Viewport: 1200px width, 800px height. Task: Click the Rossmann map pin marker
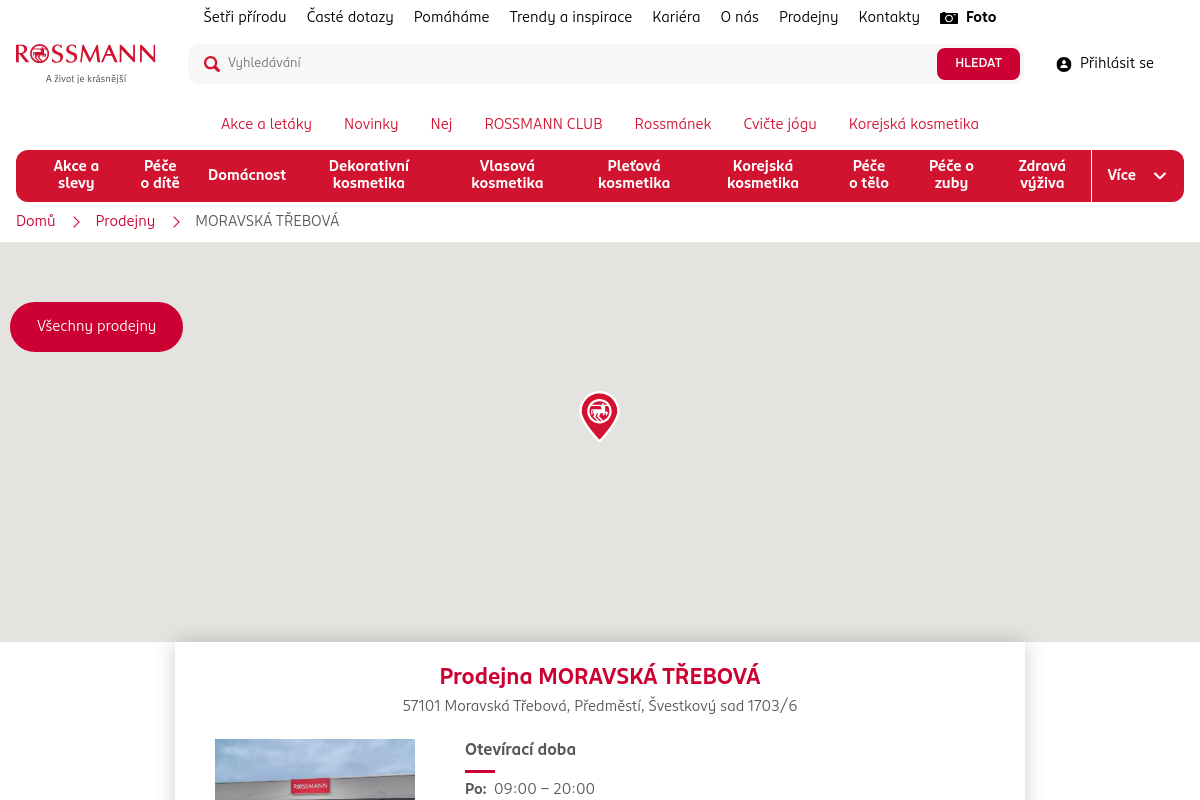click(x=599, y=415)
